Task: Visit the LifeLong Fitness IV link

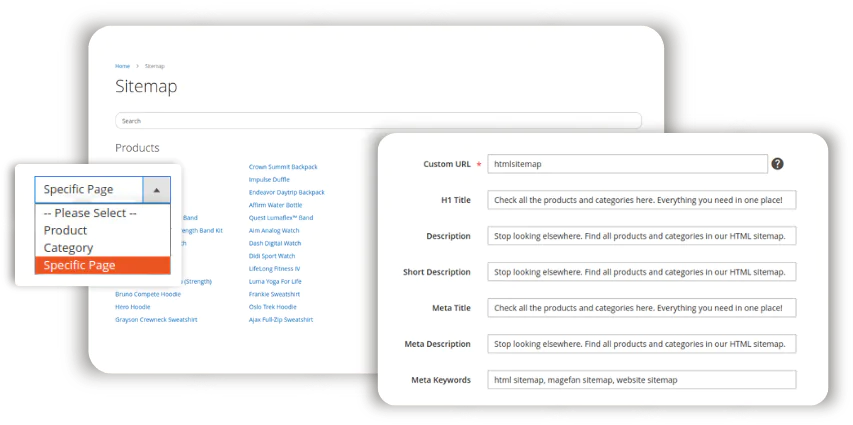Action: (274, 269)
